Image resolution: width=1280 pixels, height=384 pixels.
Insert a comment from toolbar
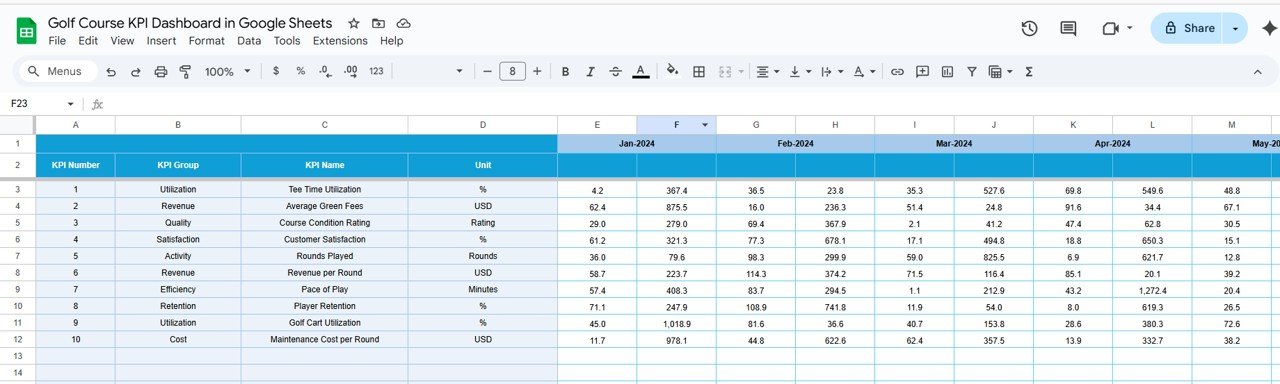[x=922, y=72]
